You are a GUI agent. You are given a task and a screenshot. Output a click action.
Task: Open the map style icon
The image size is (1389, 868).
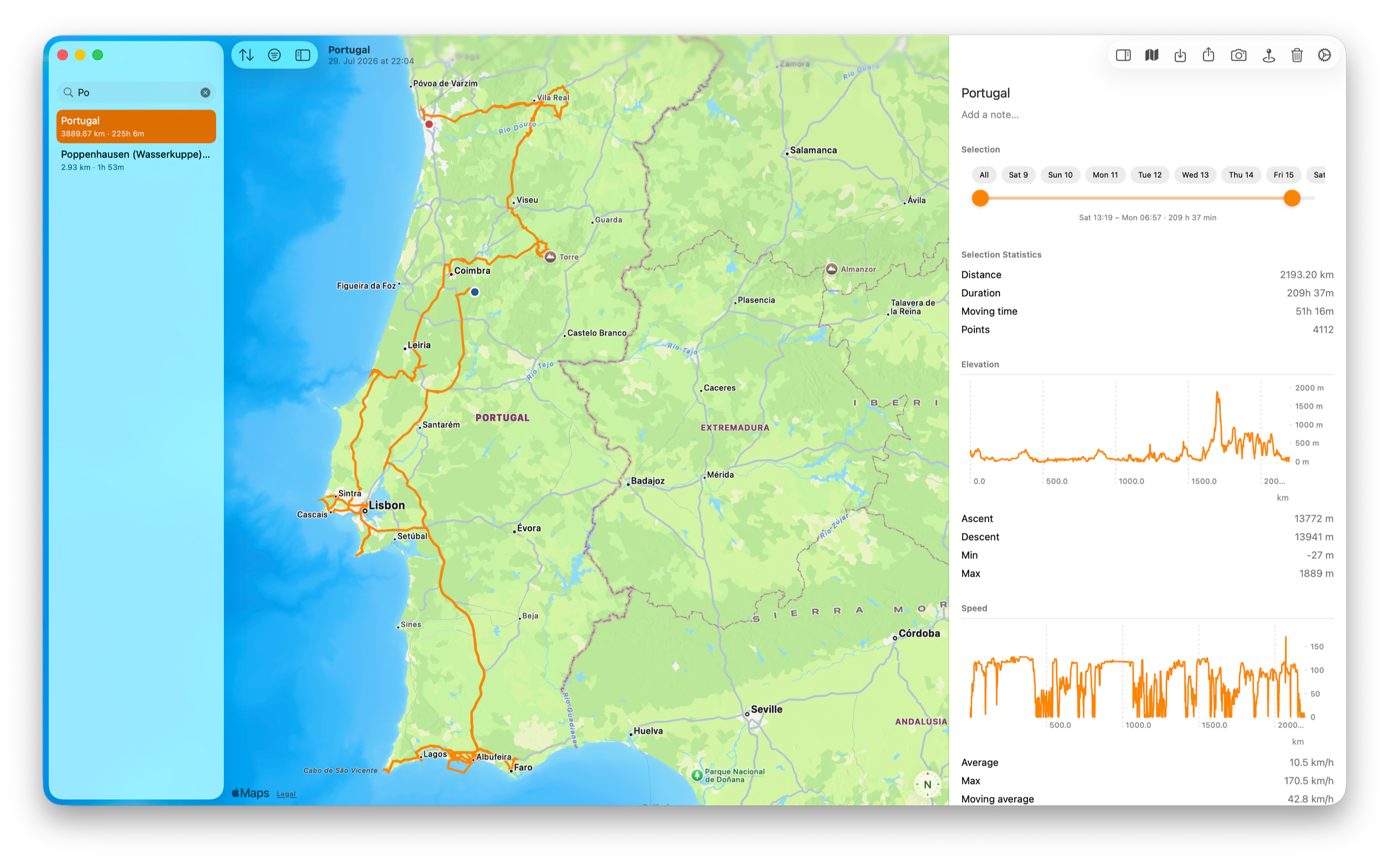pyautogui.click(x=1151, y=55)
